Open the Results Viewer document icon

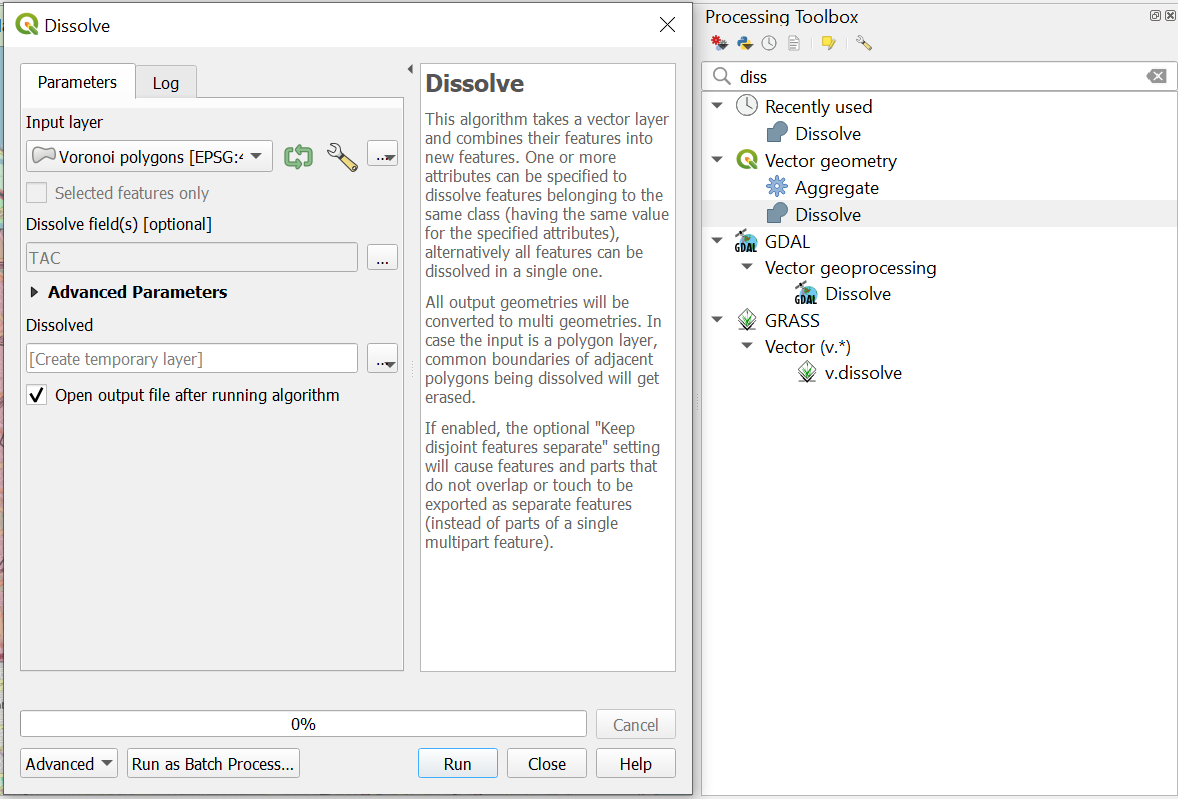794,42
